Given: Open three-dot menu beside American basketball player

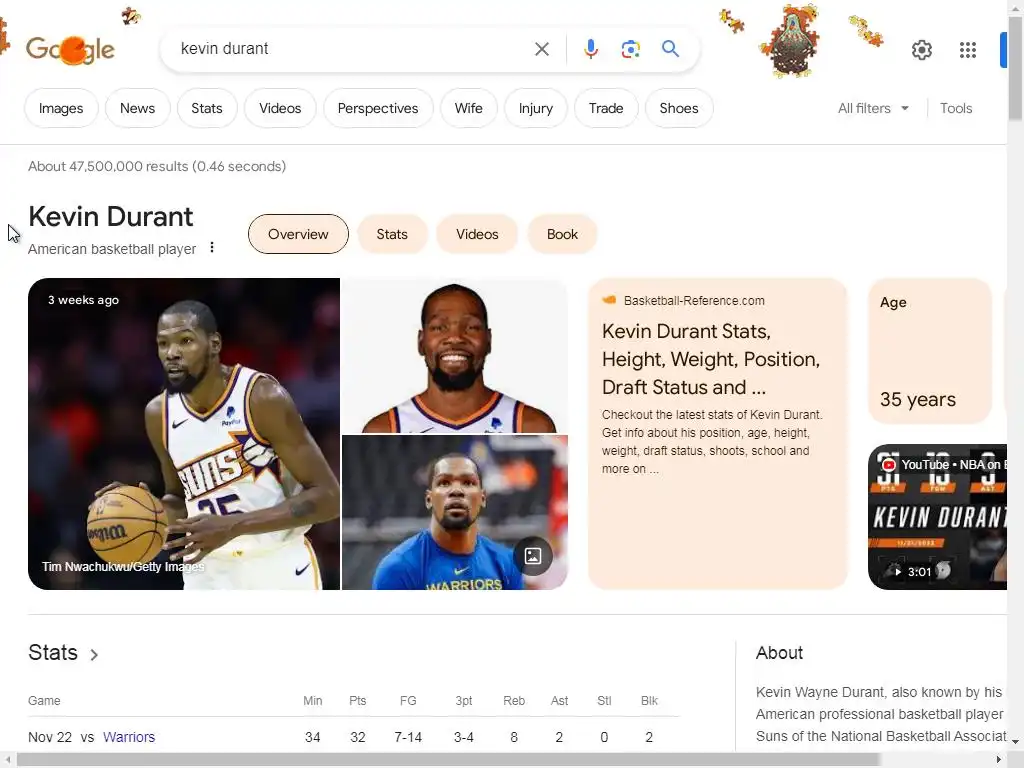Looking at the screenshot, I should [212, 248].
